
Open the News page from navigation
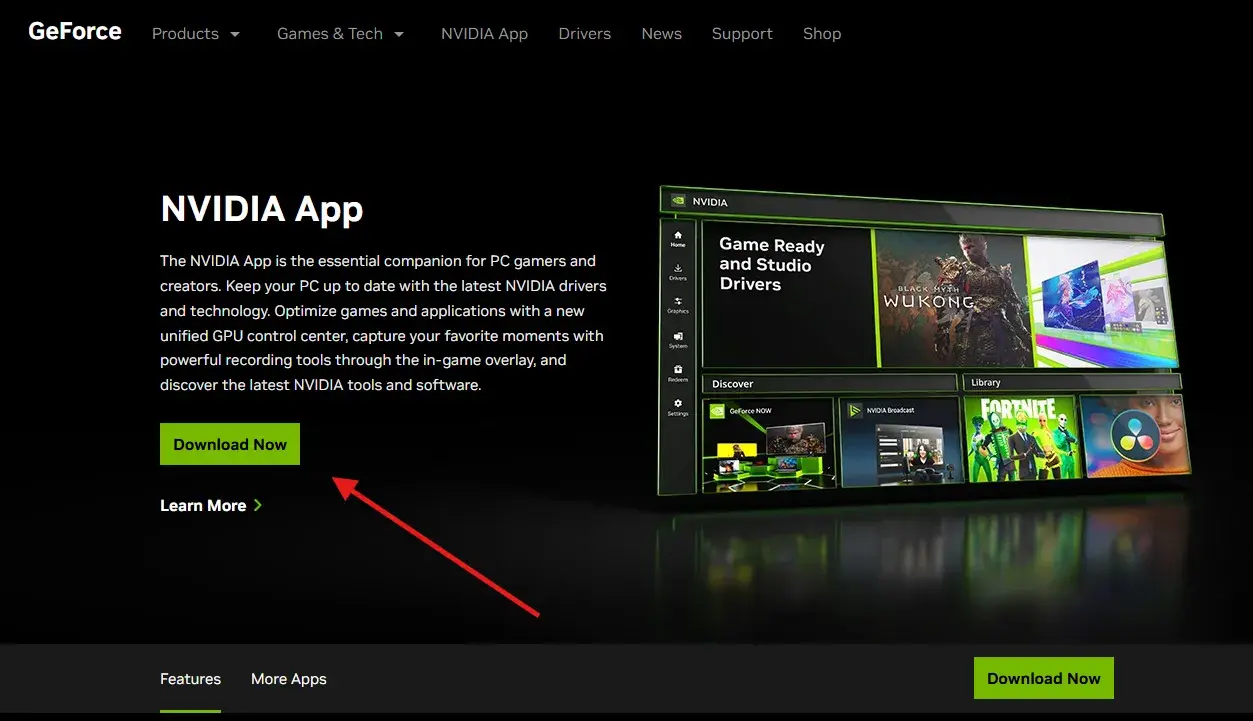661,34
